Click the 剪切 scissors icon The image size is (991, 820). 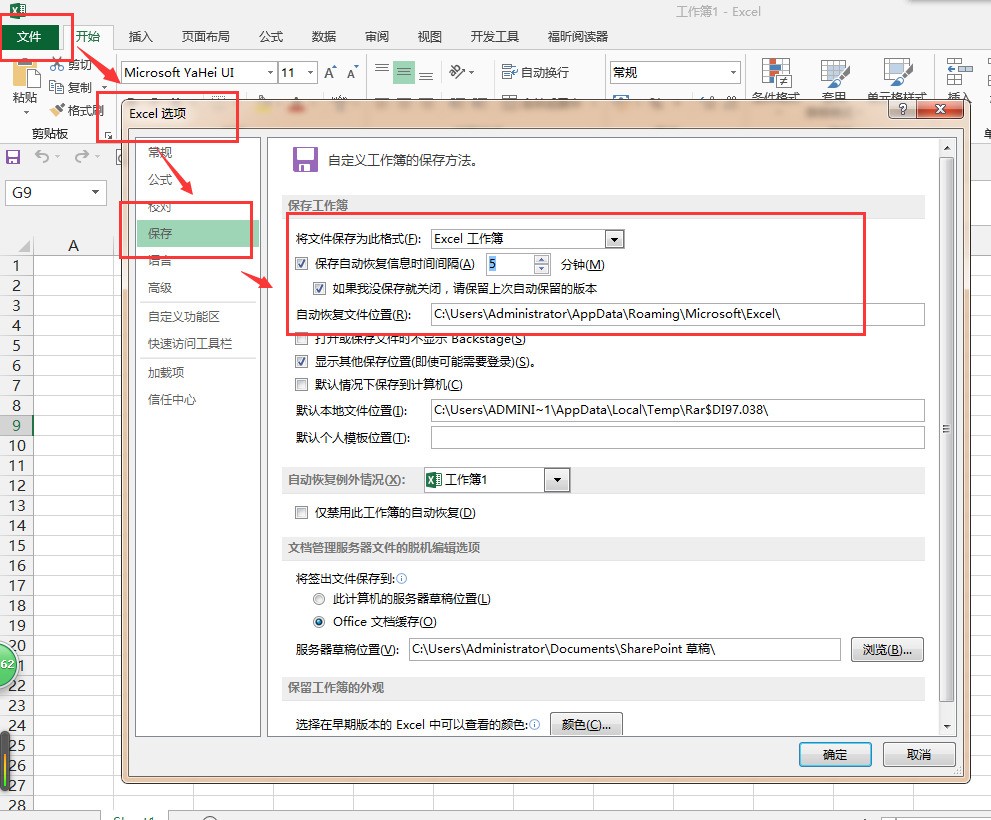(x=58, y=64)
